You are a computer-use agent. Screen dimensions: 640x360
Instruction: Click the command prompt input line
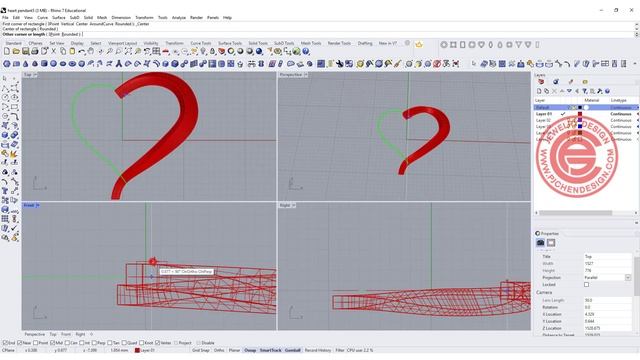(x=318, y=34)
